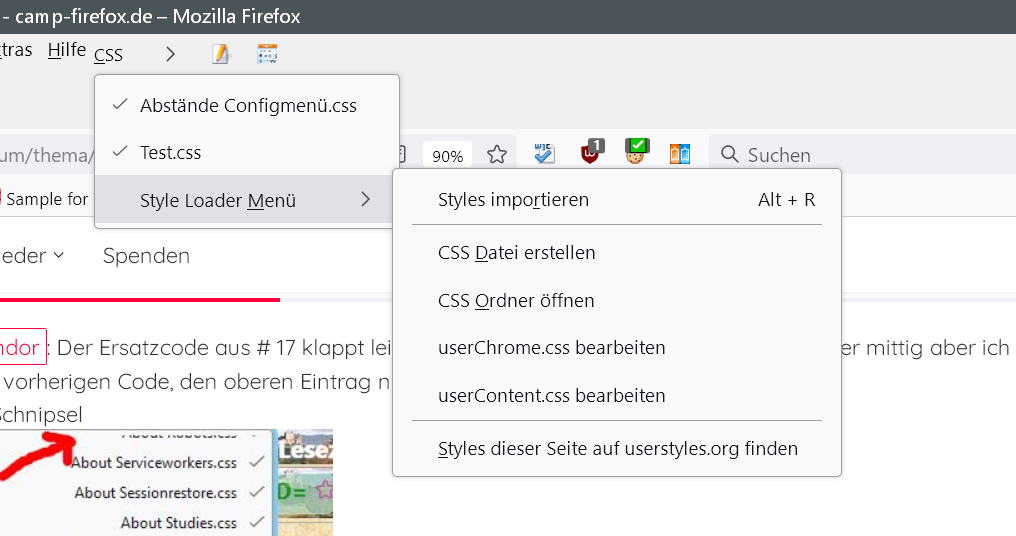
Task: Toggle the Test.css style off
Action: pyautogui.click(x=170, y=153)
